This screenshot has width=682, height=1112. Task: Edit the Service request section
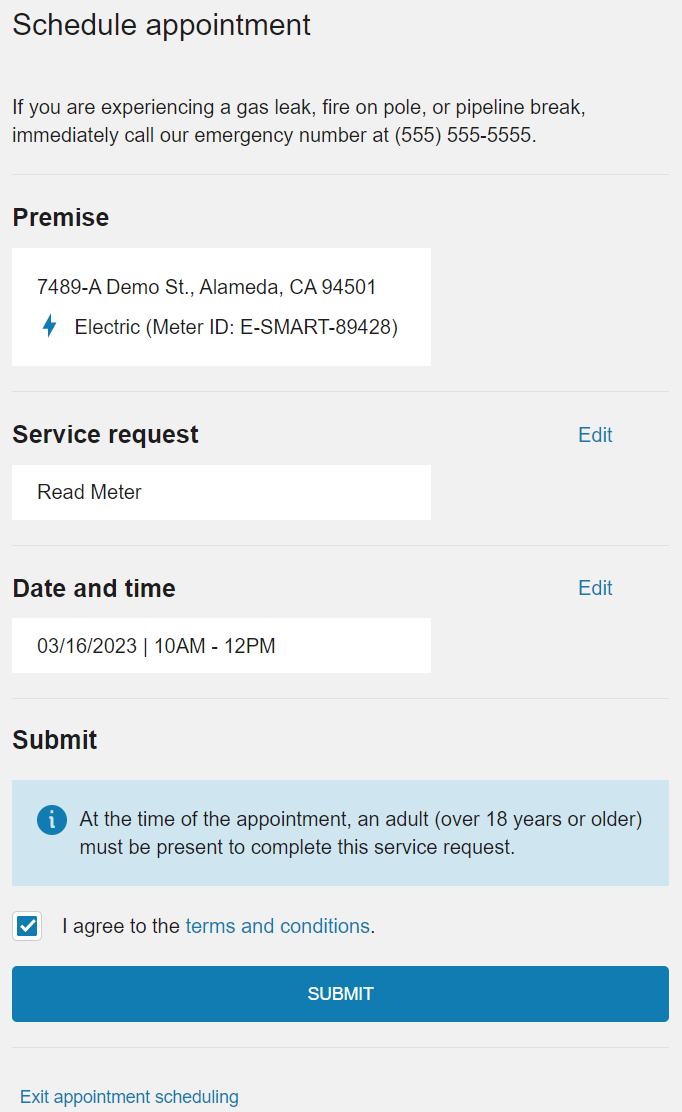coord(594,435)
